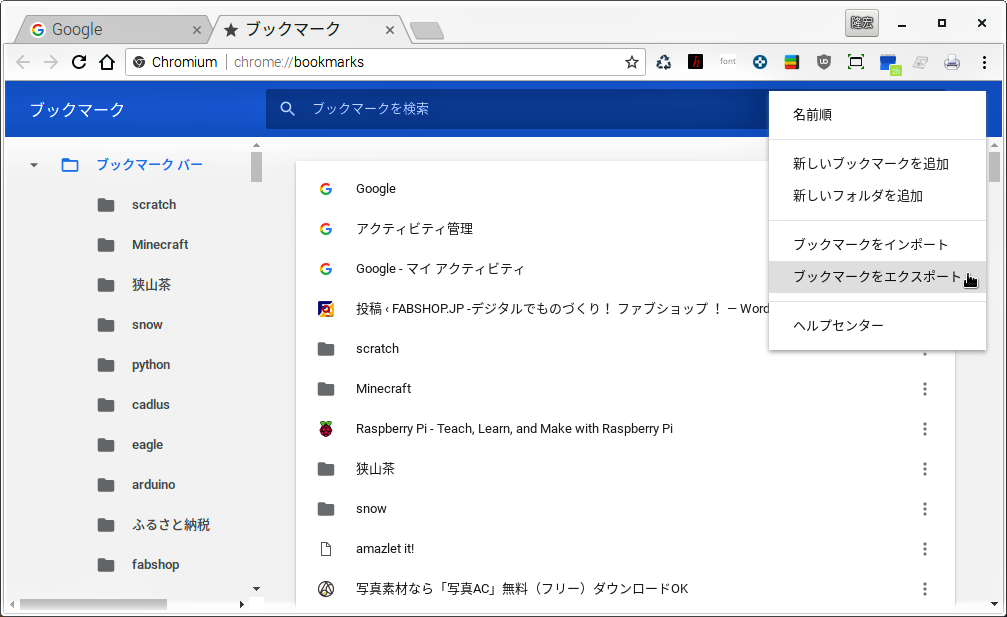The height and width of the screenshot is (617, 1007).
Task: Select 名前順 sort menu item
Action: point(877,115)
